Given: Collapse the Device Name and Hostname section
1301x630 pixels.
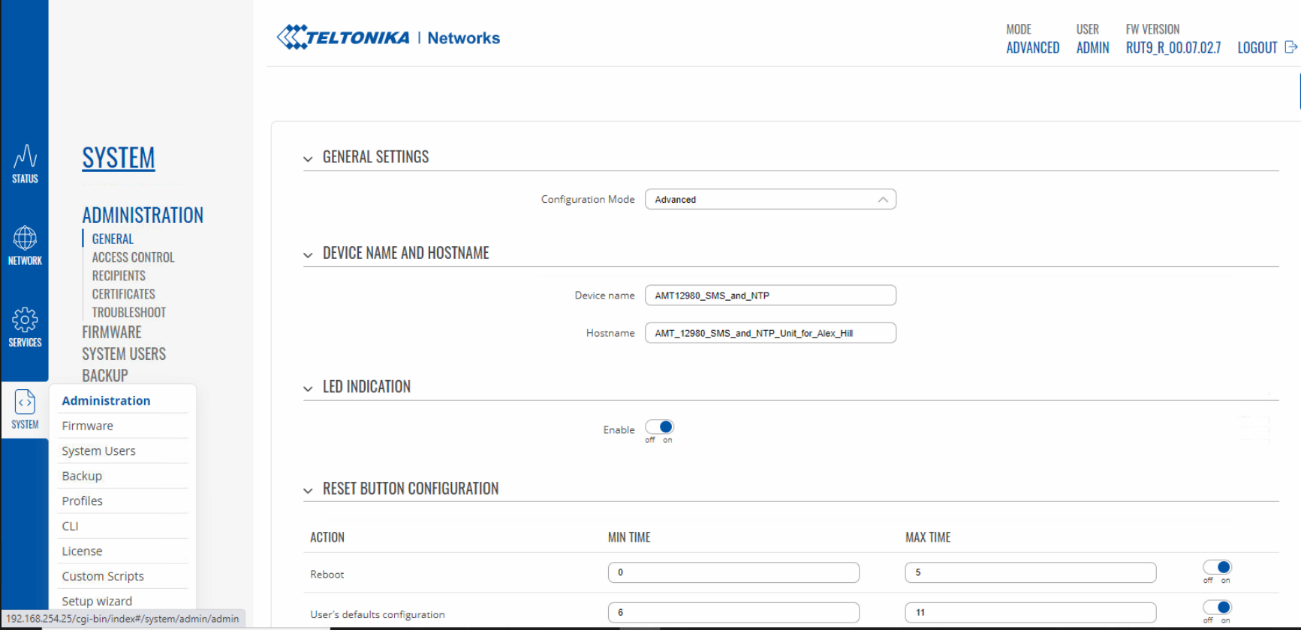Looking at the screenshot, I should [308, 255].
